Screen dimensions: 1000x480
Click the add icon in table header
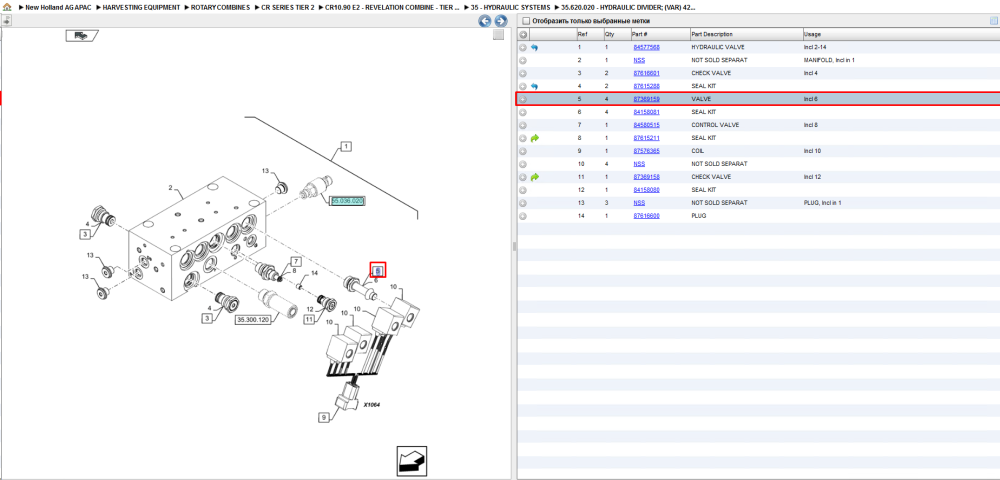(523, 34)
